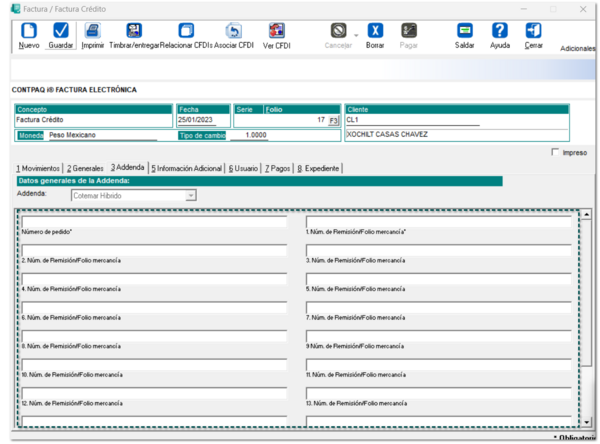
Task: Switch to the 1 Movimientos tab
Action: point(39,167)
